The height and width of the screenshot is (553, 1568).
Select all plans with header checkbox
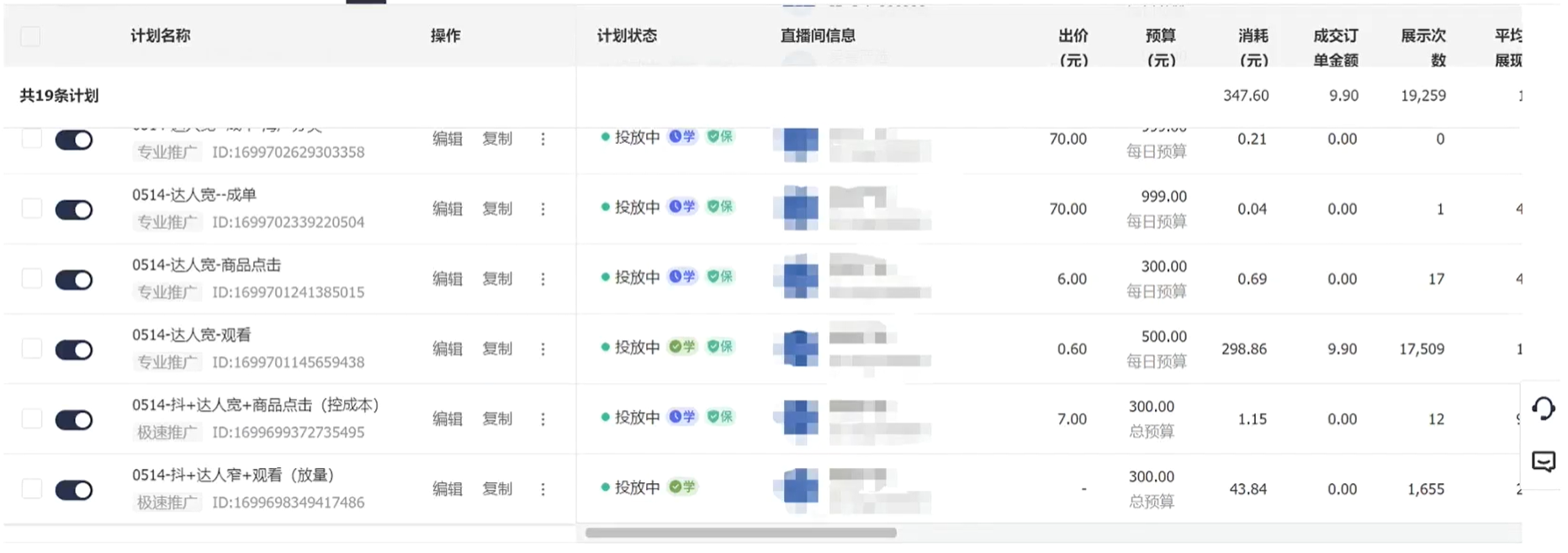tap(30, 36)
